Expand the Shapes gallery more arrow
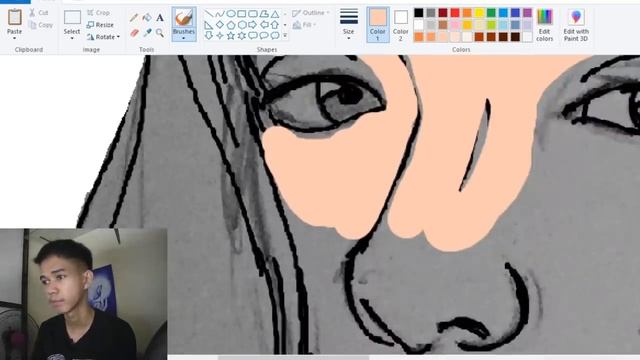Image resolution: width=640 pixels, height=360 pixels. click(x=285, y=36)
